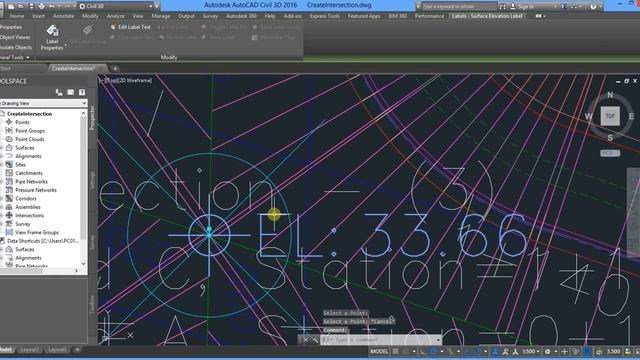This screenshot has width=640, height=360.
Task: Select the Intersections node icon
Action: (x=9, y=216)
